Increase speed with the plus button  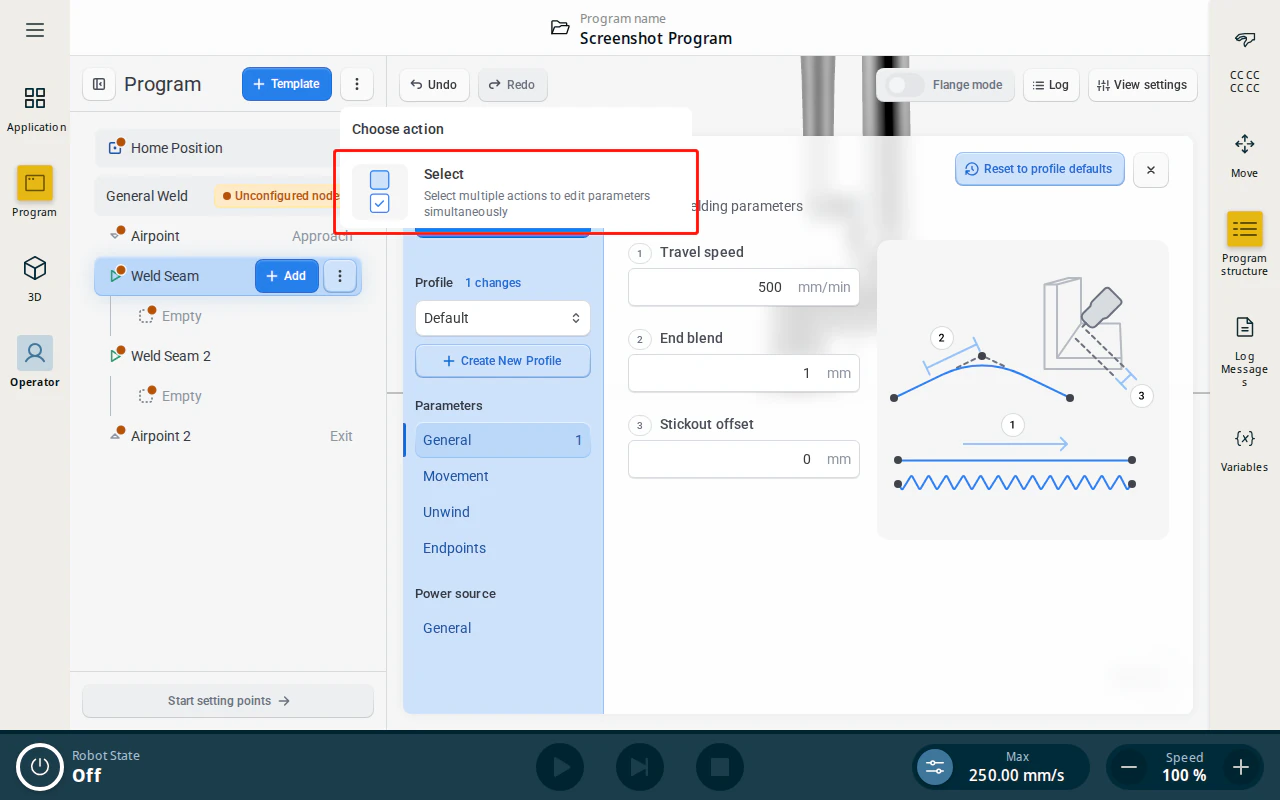point(1241,767)
